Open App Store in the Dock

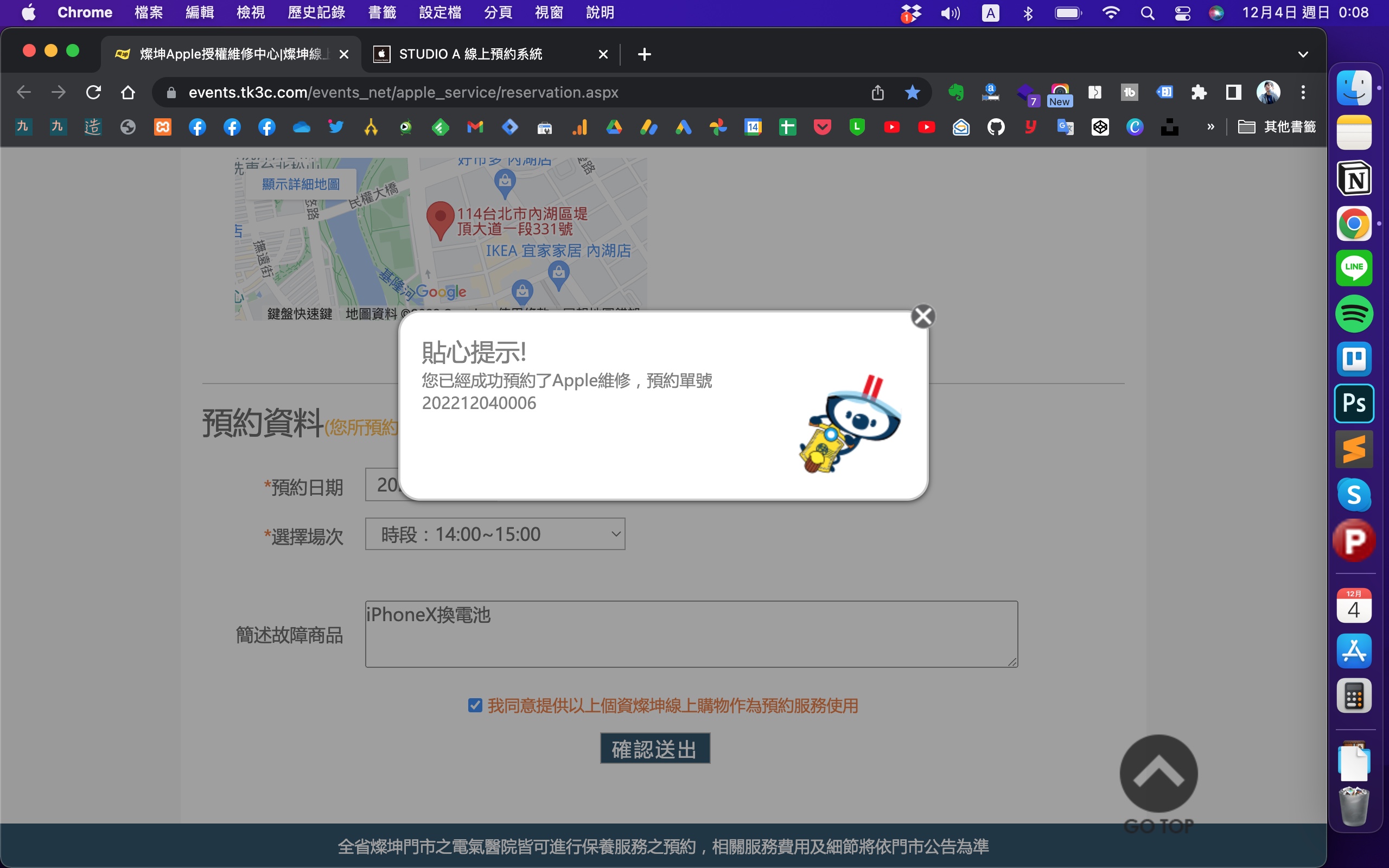tap(1354, 651)
